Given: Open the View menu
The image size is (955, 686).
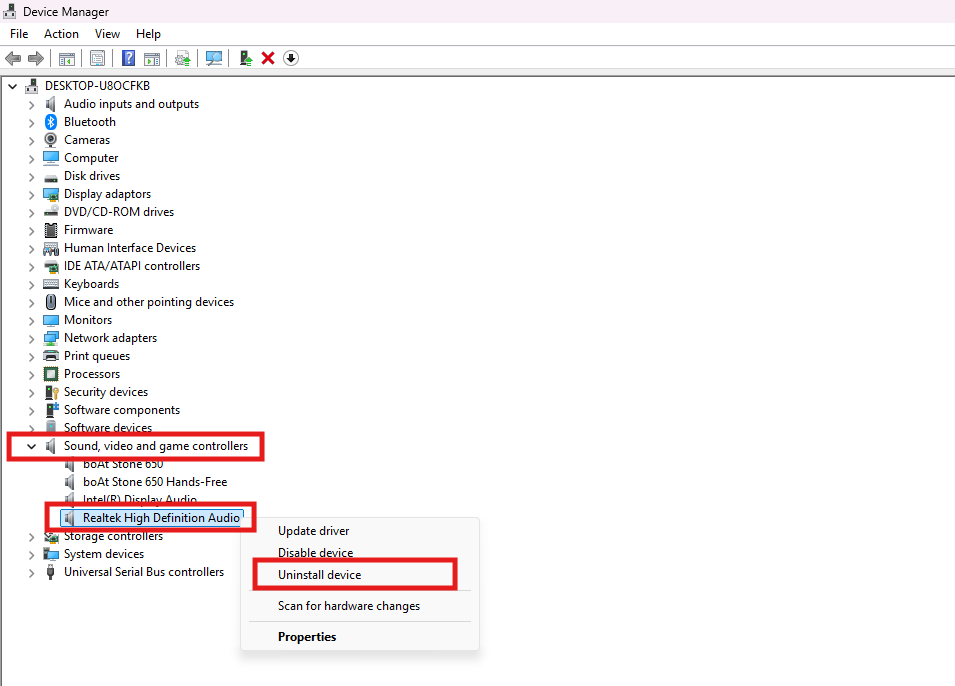Looking at the screenshot, I should pyautogui.click(x=107, y=34).
